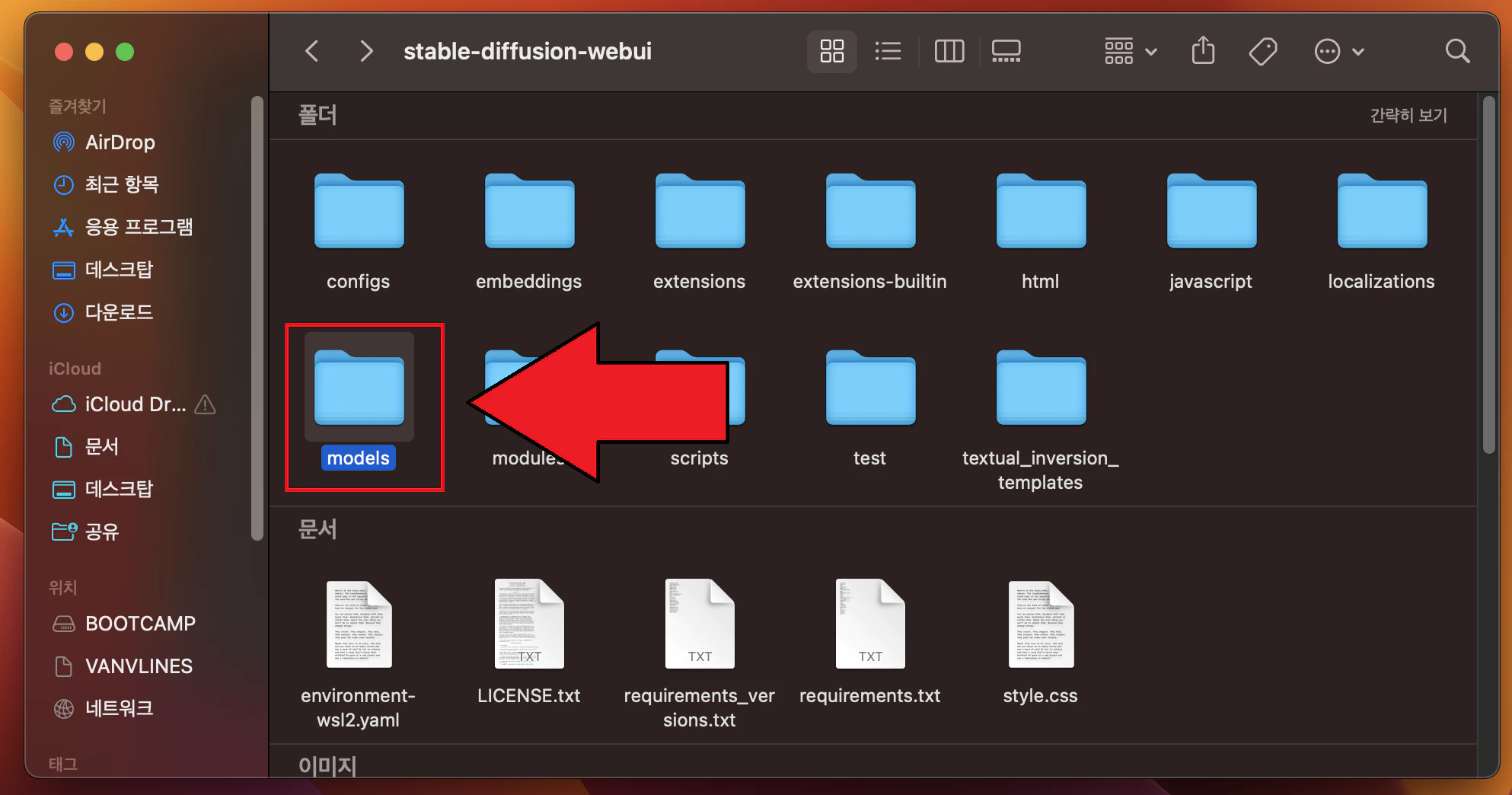Go back with the left chevron
This screenshot has height=795, width=1512.
point(312,52)
